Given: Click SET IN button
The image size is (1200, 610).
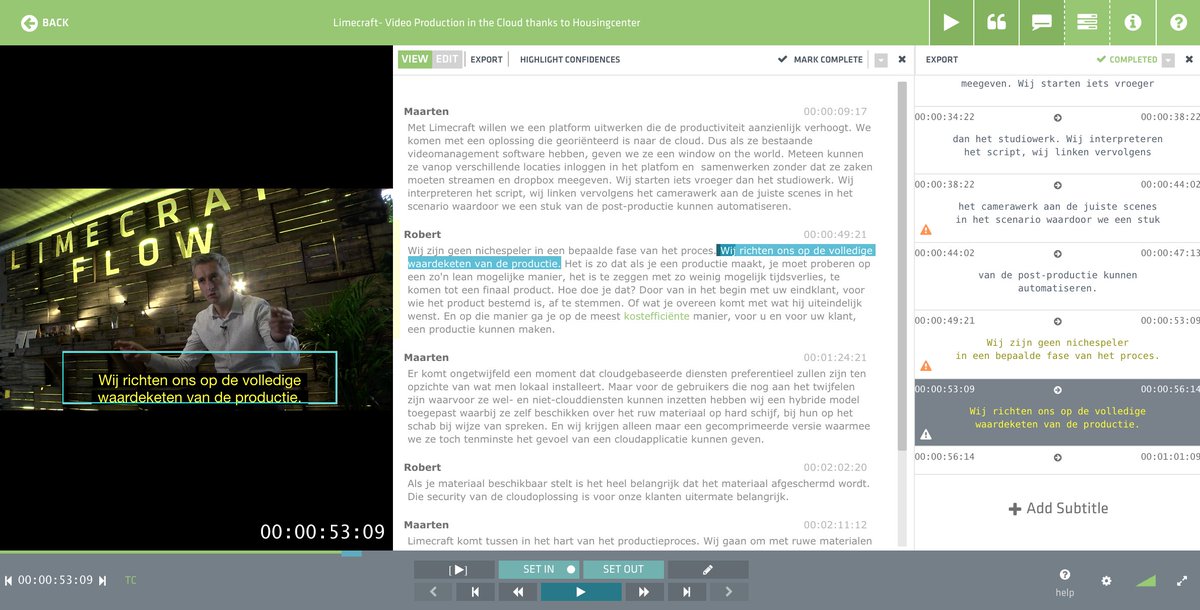Looking at the screenshot, I should [539, 569].
